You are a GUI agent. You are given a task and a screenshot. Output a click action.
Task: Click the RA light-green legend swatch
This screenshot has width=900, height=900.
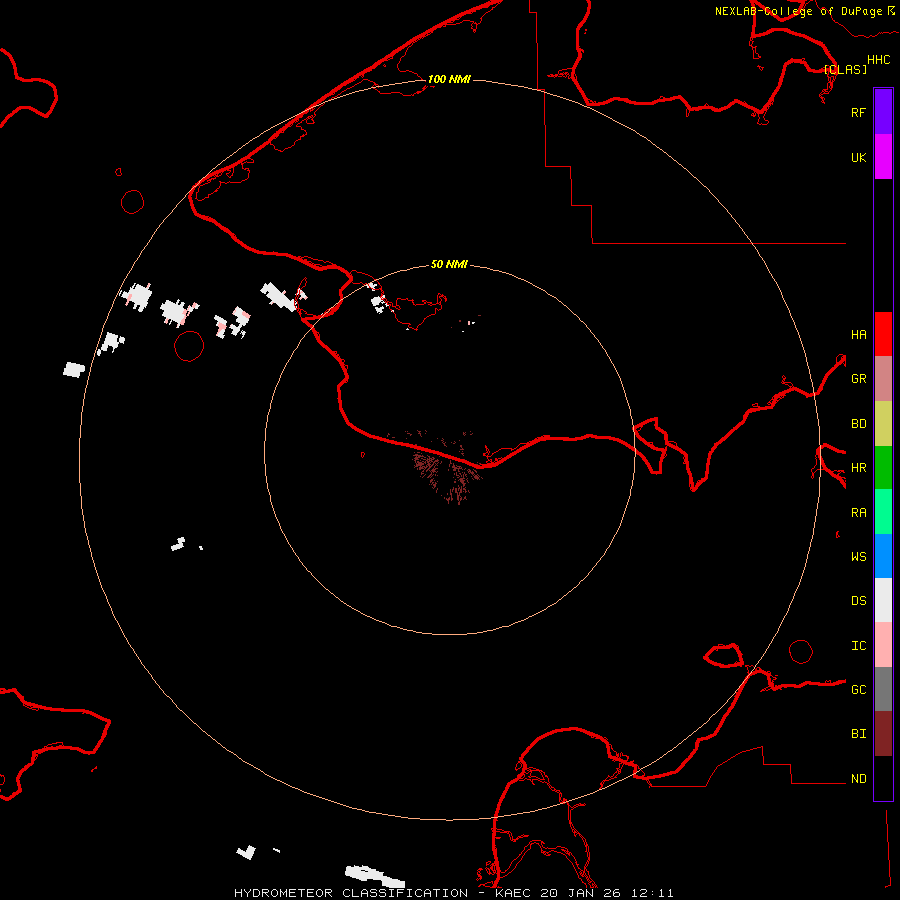883,512
